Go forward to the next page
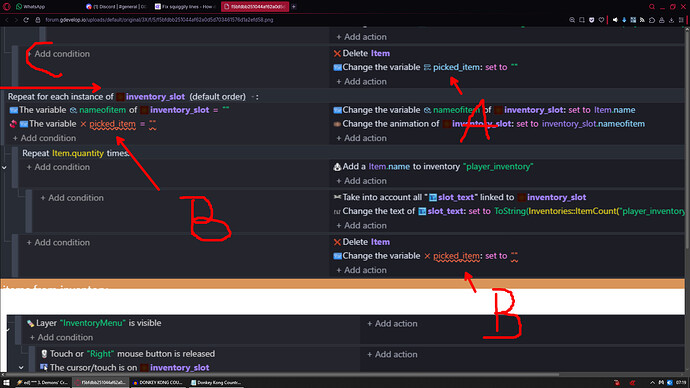The height and width of the screenshot is (388, 690). [x=16, y=20]
